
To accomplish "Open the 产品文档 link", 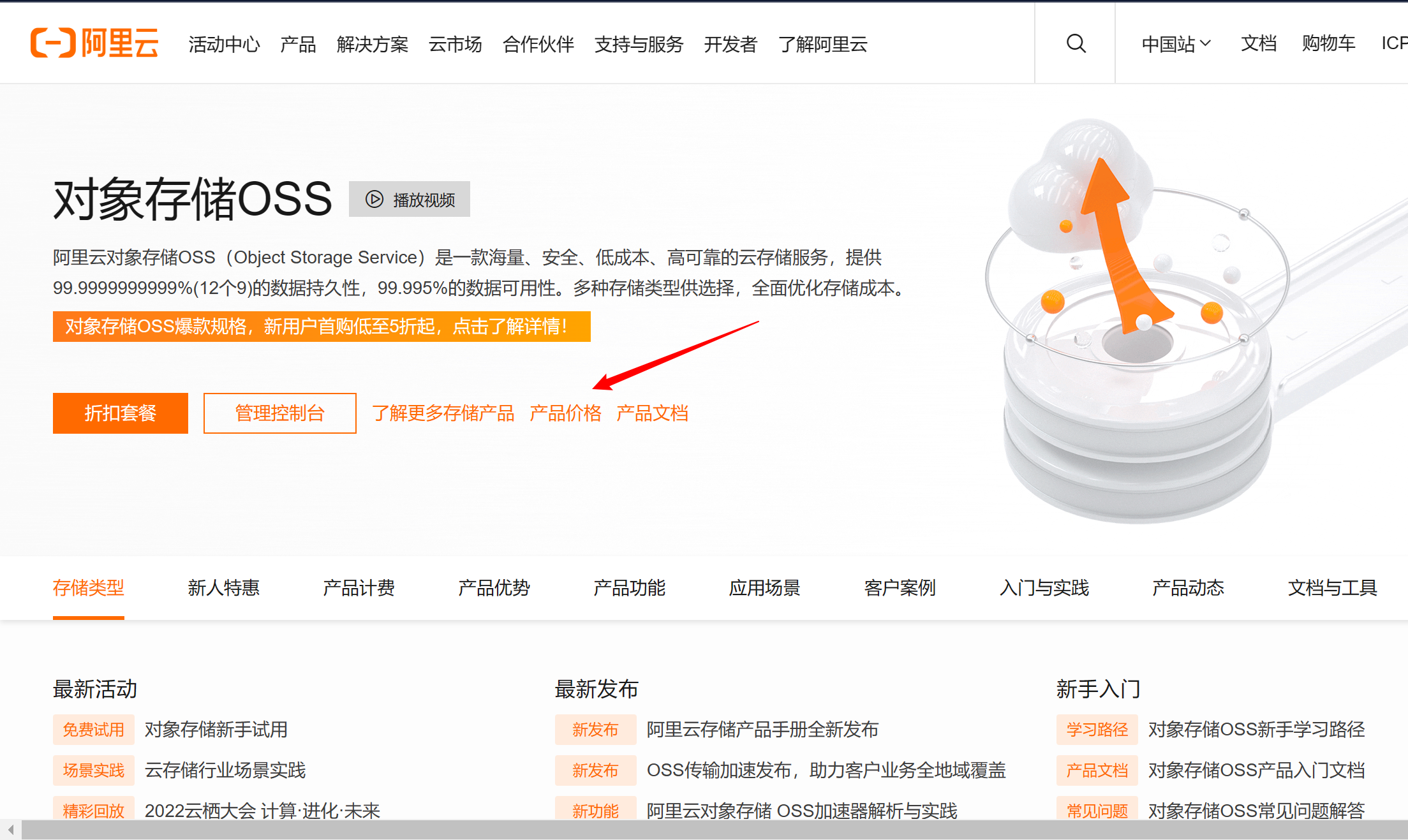I will 652,413.
